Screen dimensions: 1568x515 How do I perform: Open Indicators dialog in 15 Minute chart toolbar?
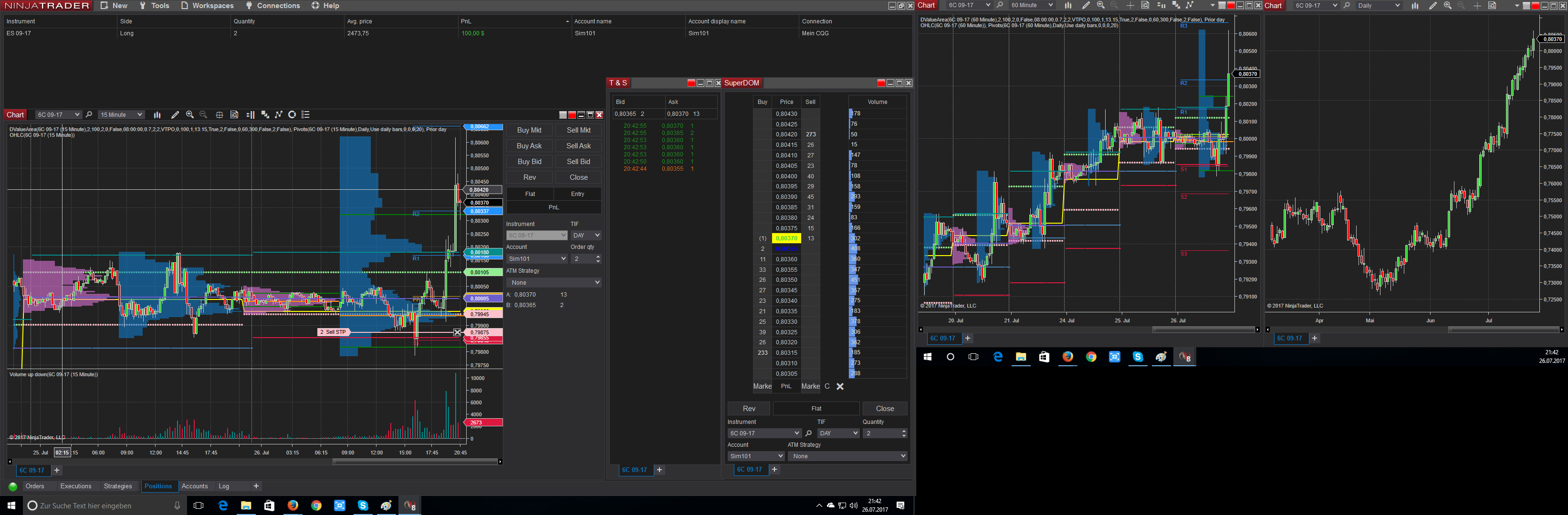pos(265,115)
